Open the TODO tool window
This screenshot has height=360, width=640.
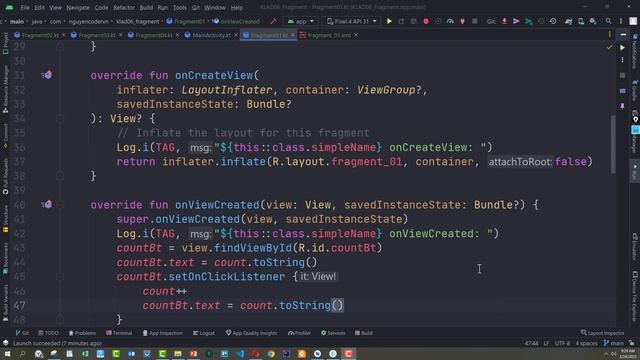pyautogui.click(x=49, y=333)
